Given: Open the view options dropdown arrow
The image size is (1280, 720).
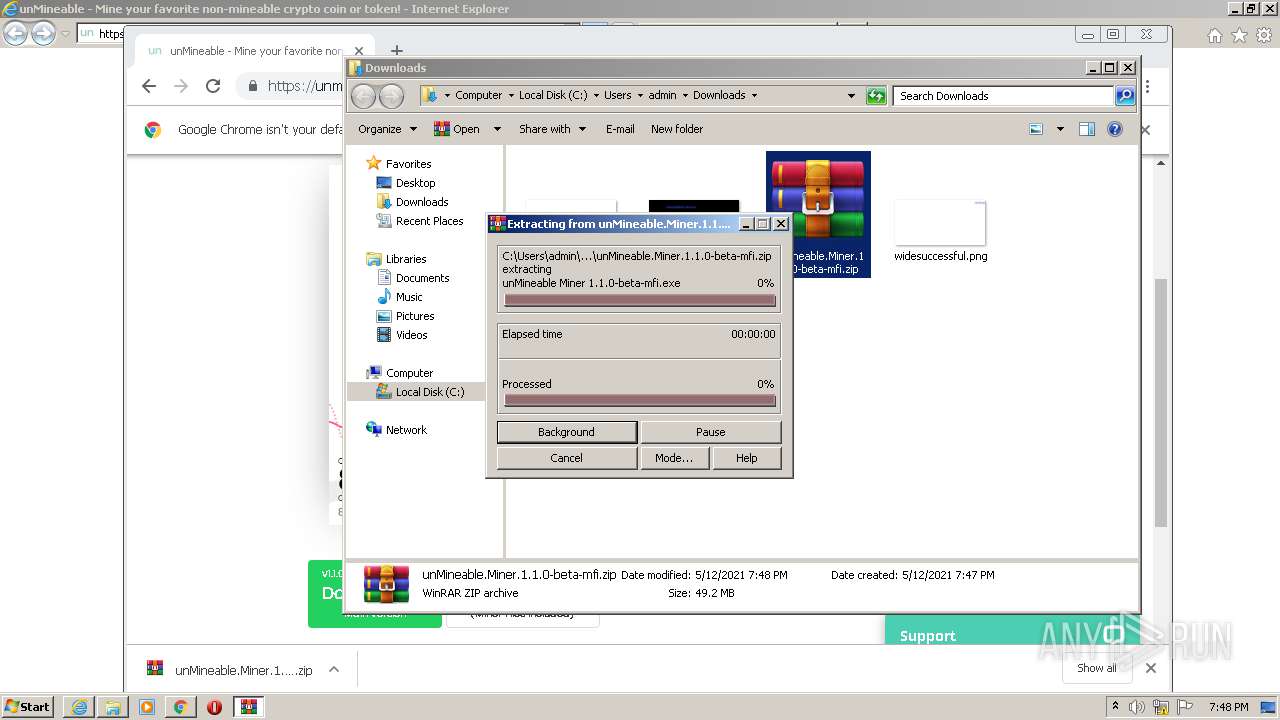Looking at the screenshot, I should point(1060,129).
